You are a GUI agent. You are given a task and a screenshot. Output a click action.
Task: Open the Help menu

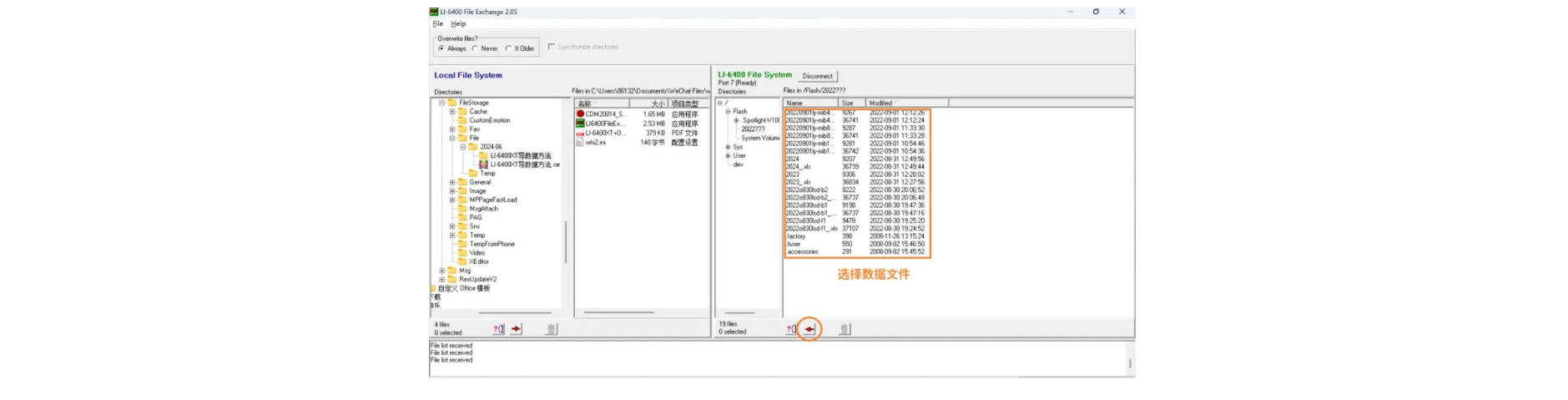click(x=458, y=24)
